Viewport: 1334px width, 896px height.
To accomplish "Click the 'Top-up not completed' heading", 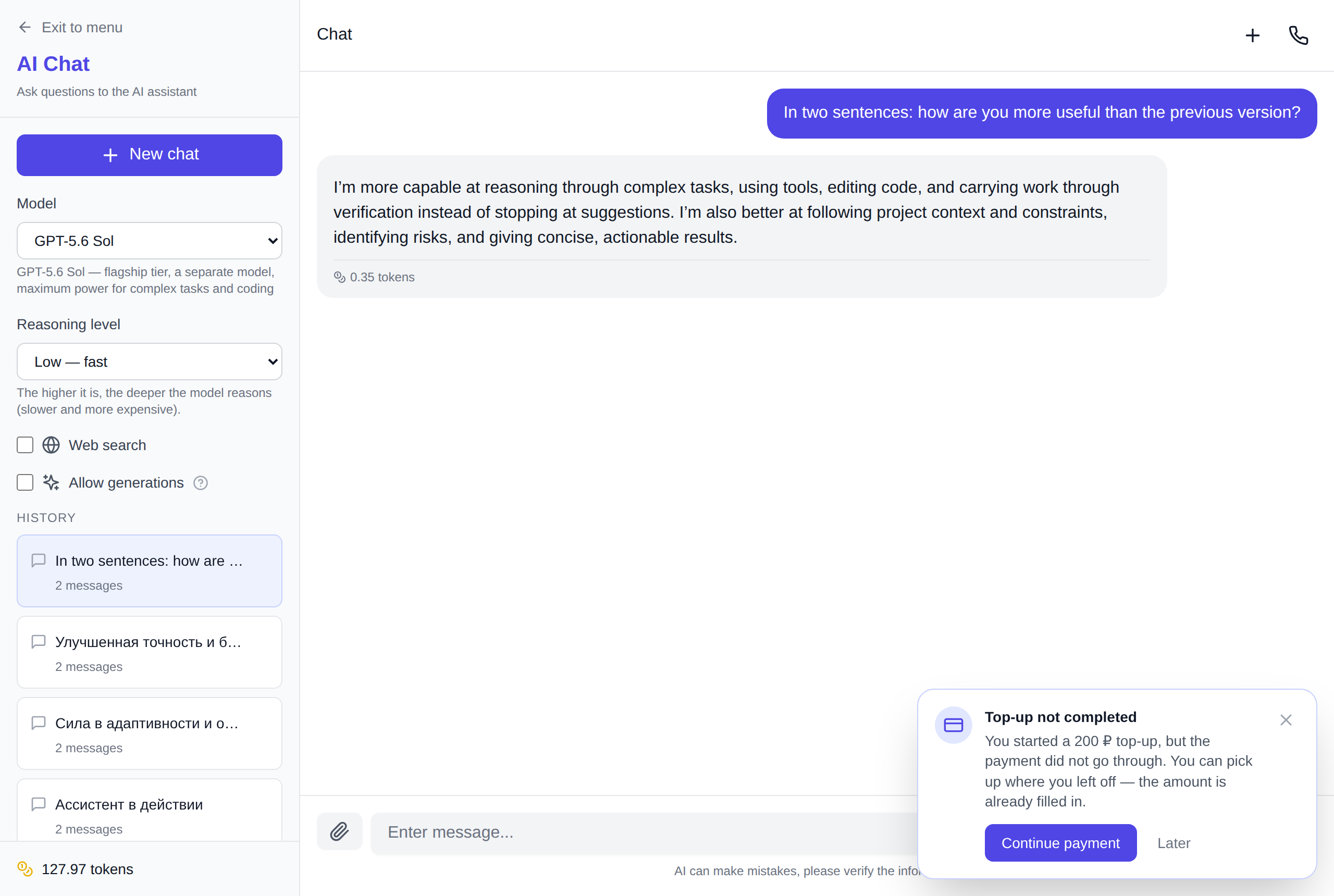I will click(x=1061, y=717).
